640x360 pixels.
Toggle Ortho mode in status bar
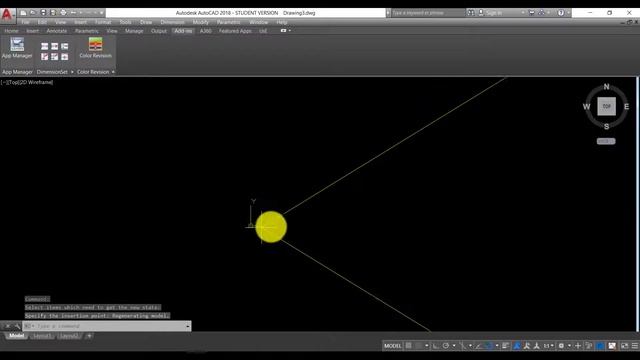point(436,346)
